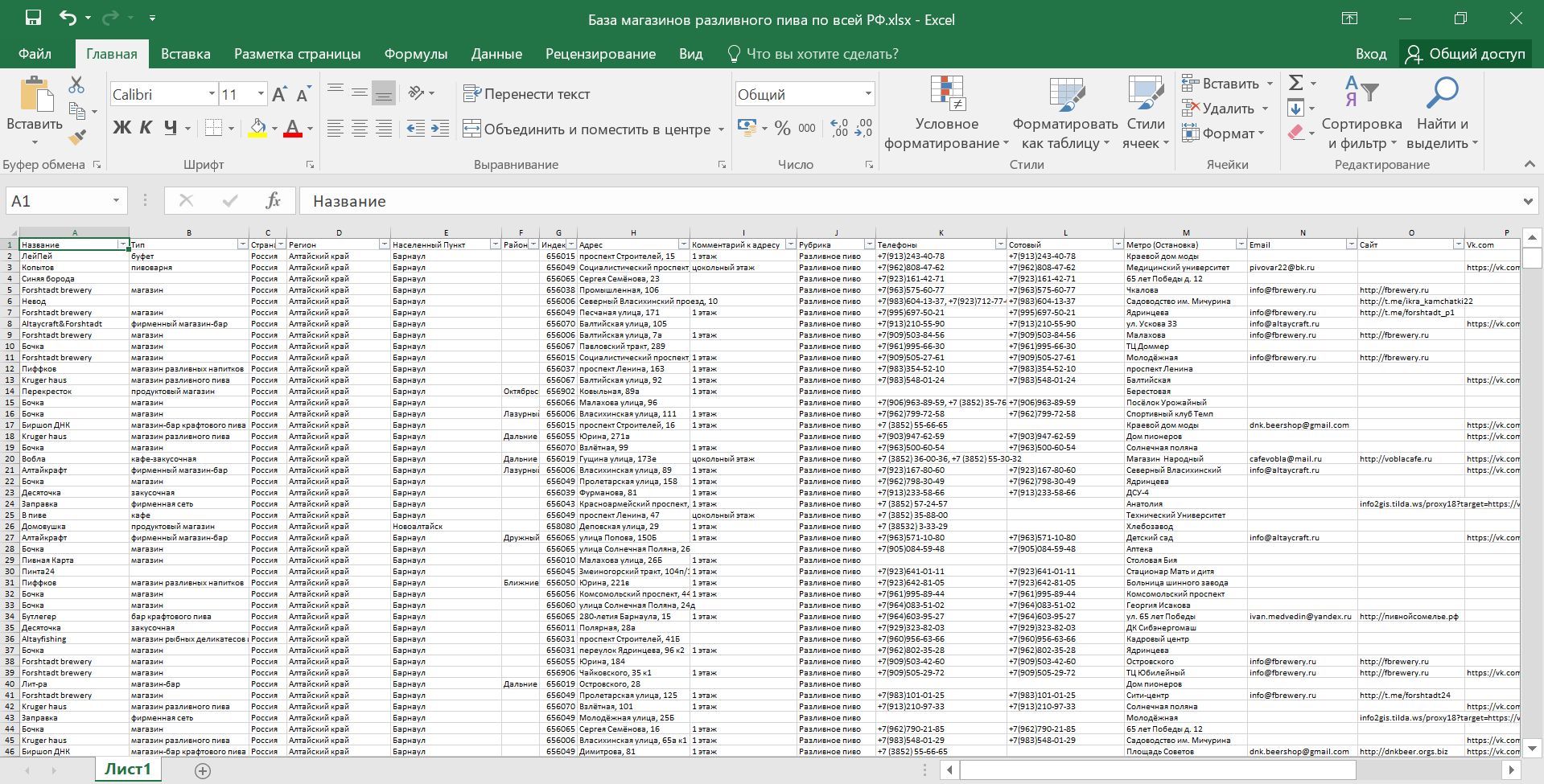1544x784 pixels.
Task: Open filter dropdown for Название column
Action: point(123,244)
